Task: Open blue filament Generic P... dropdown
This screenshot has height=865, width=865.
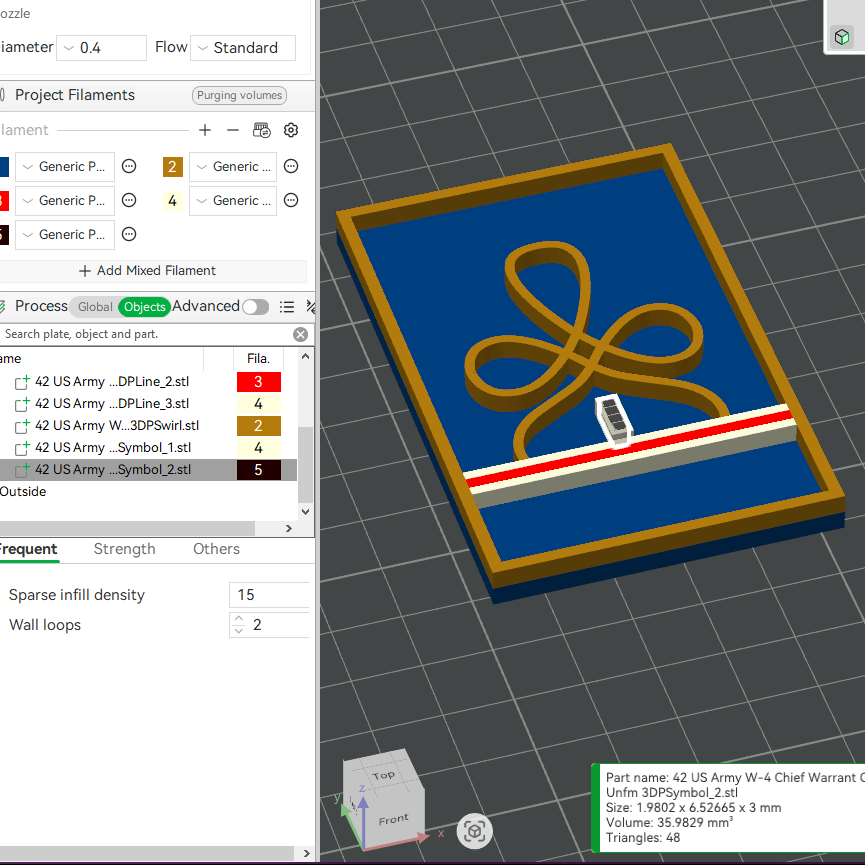Action: pyautogui.click(x=65, y=167)
